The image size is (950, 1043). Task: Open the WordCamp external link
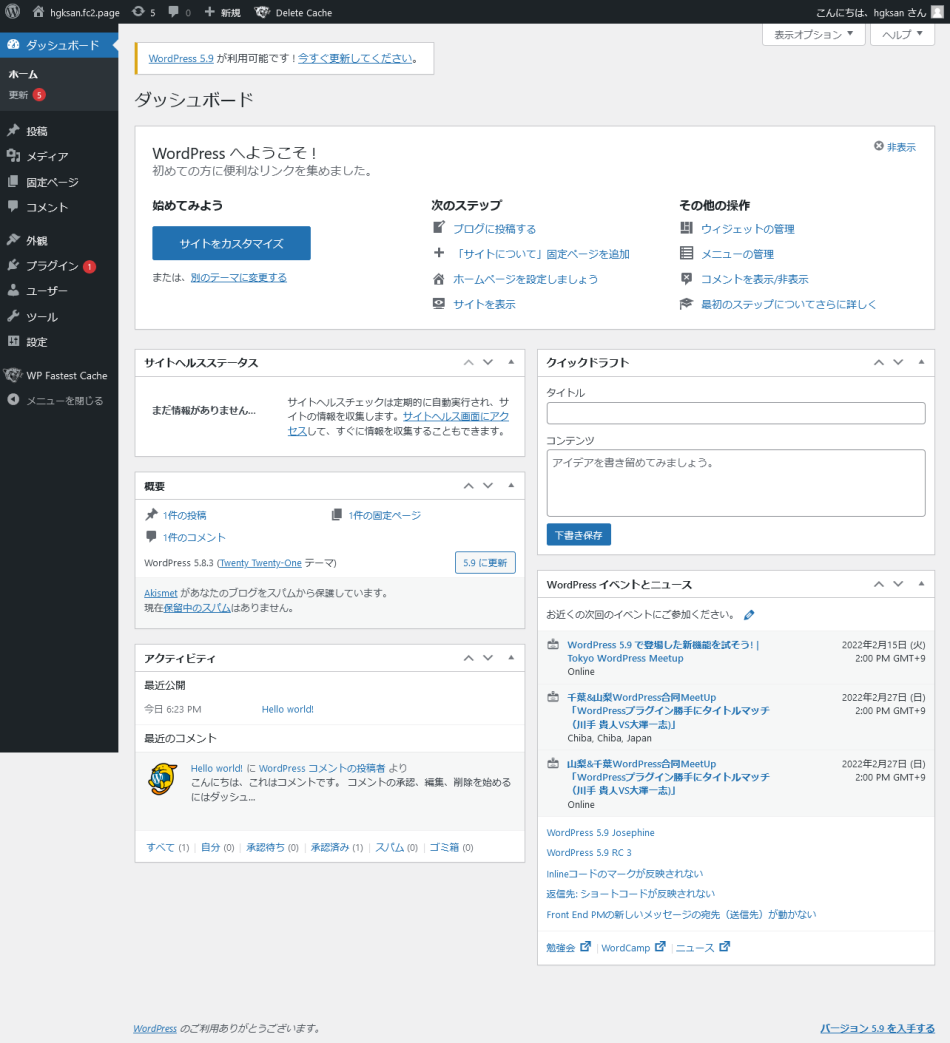pyautogui.click(x=633, y=948)
